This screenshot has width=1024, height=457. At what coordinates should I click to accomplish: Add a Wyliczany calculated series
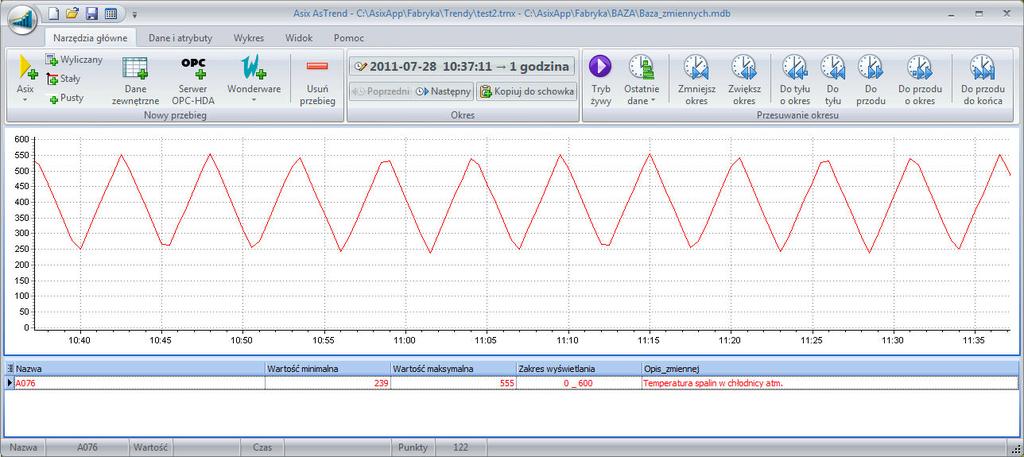click(74, 60)
